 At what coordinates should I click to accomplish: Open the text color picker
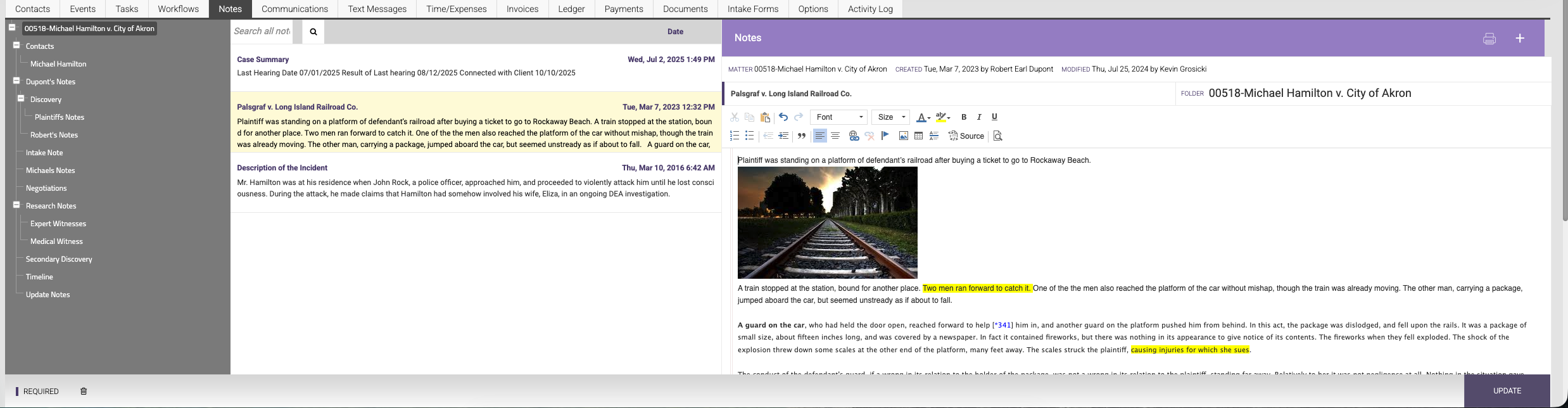click(x=923, y=117)
